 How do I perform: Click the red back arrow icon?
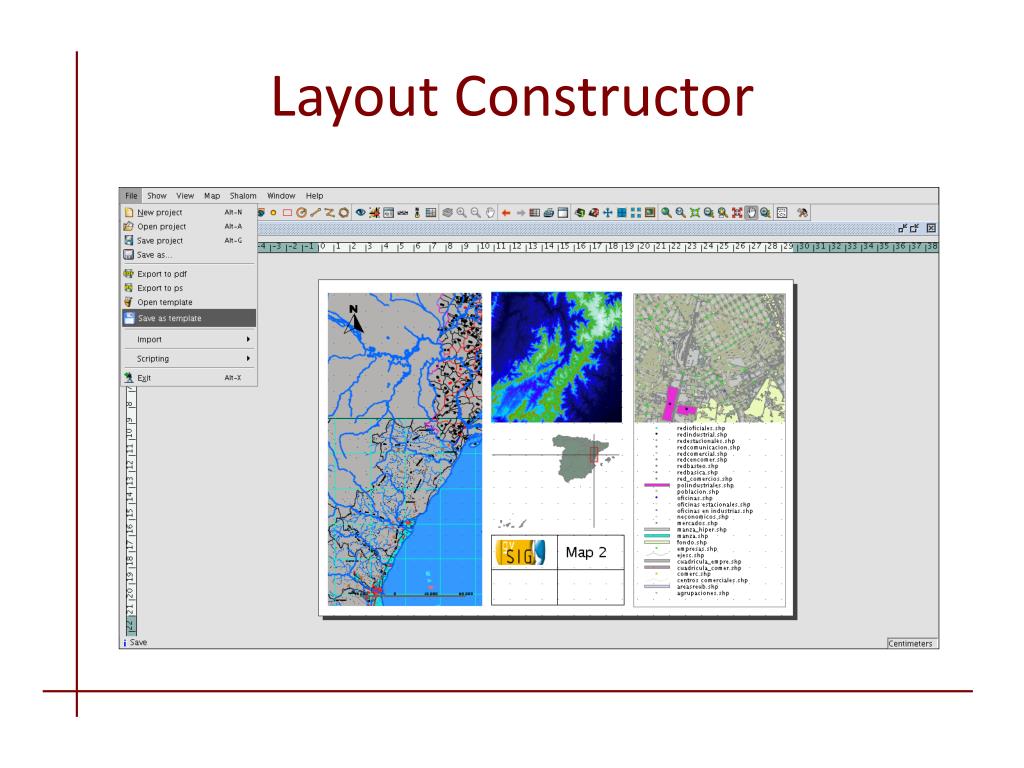click(x=506, y=213)
